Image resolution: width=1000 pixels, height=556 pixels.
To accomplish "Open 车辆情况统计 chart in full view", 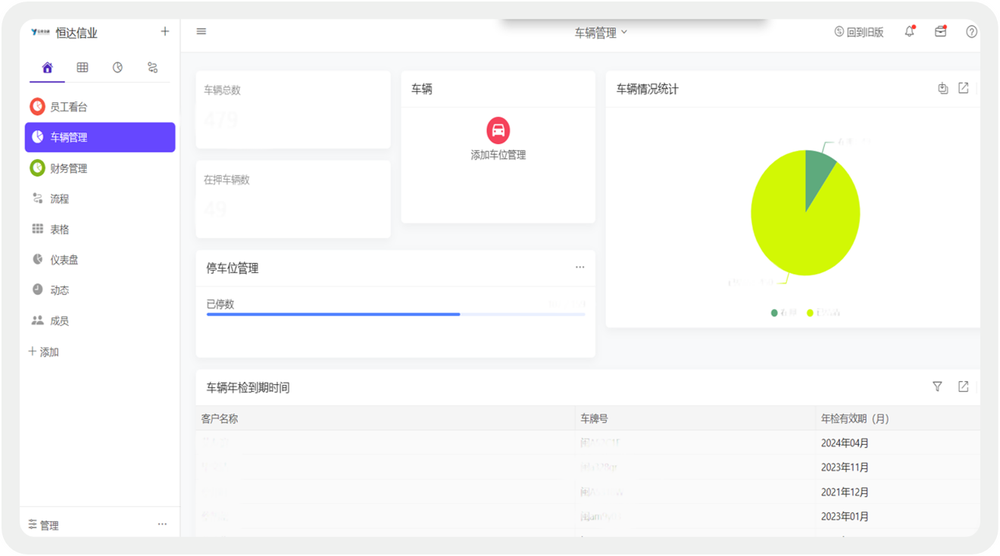I will pyautogui.click(x=963, y=88).
